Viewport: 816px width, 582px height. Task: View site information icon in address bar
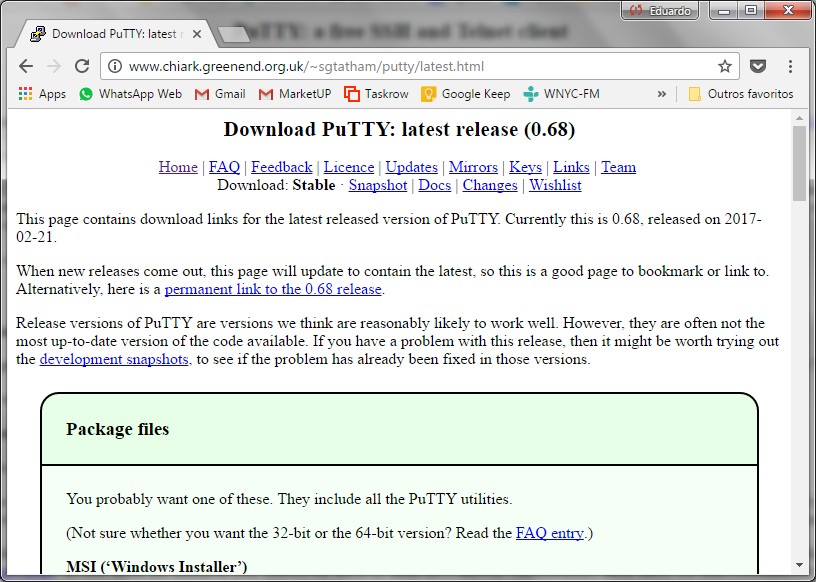(x=115, y=66)
